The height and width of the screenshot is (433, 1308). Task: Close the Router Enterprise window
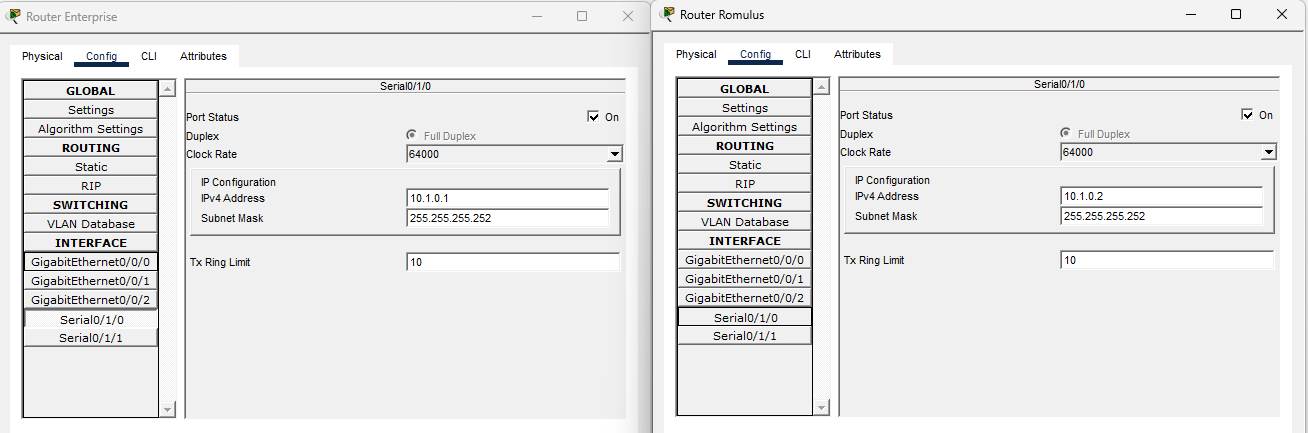(628, 17)
